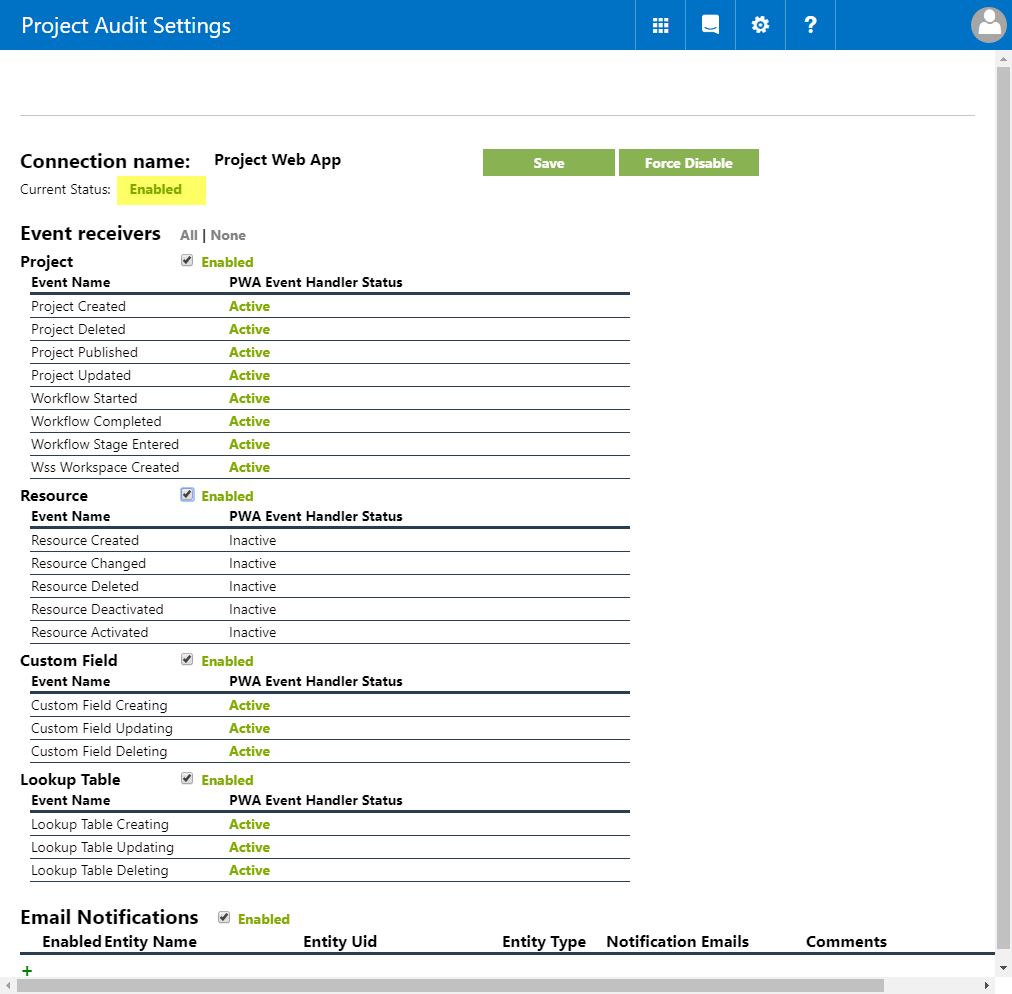Screen dimensions: 1012x994
Task: Click Active status for Custom Field Updating
Action: [249, 729]
